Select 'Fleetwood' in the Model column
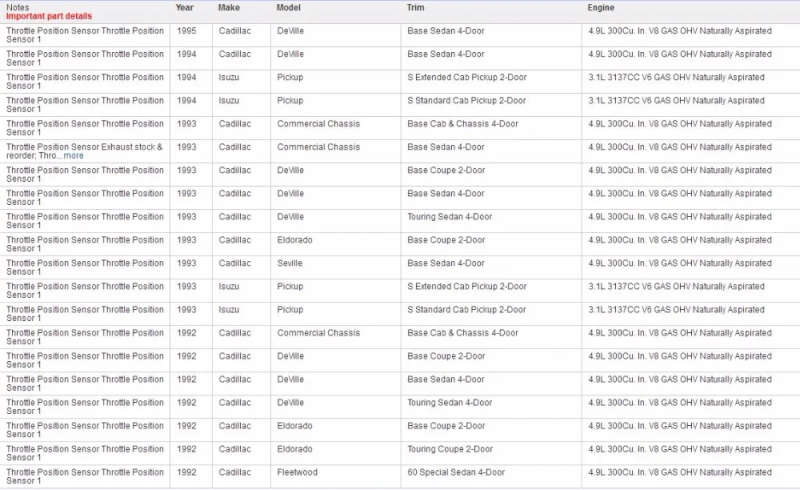The image size is (800, 490). (x=297, y=472)
